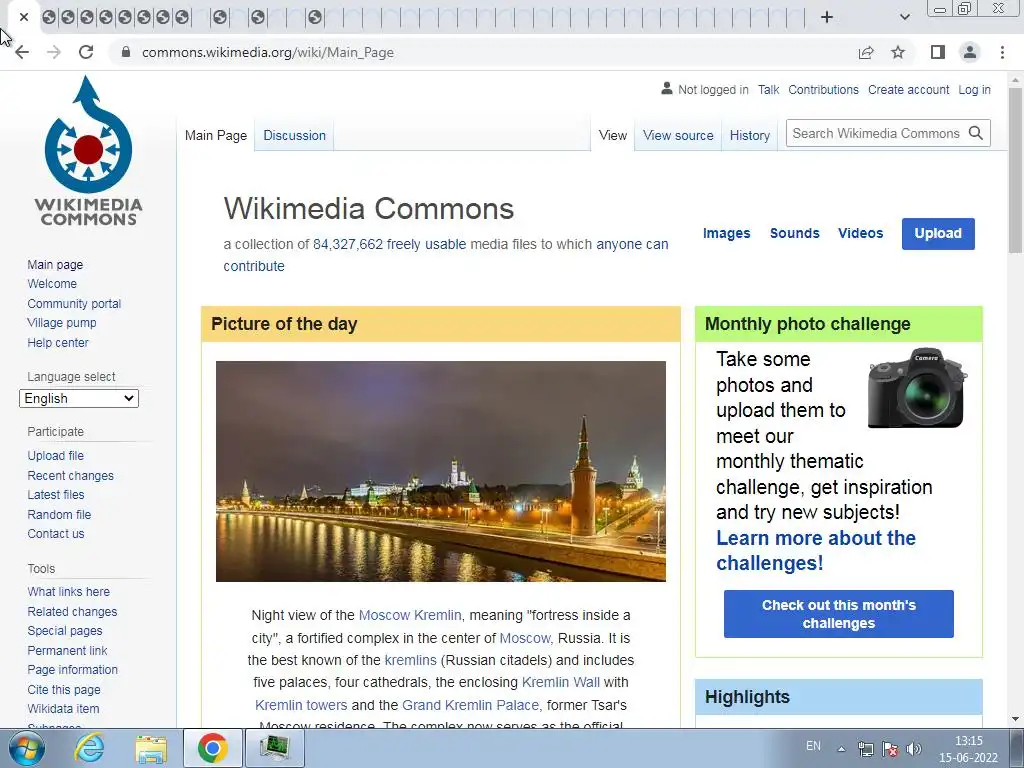1024x768 pixels.
Task: Click the page vertical scrollbar thumb
Action: (x=1015, y=169)
